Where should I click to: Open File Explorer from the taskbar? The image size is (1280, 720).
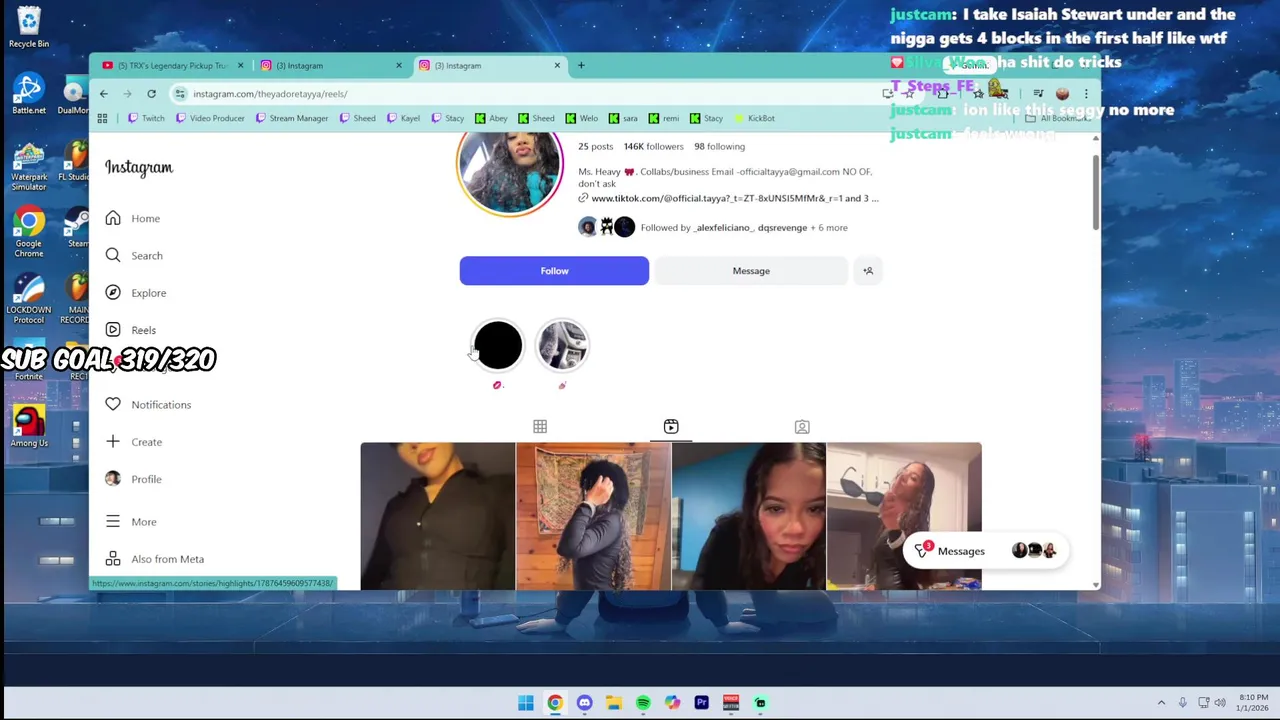pos(614,703)
